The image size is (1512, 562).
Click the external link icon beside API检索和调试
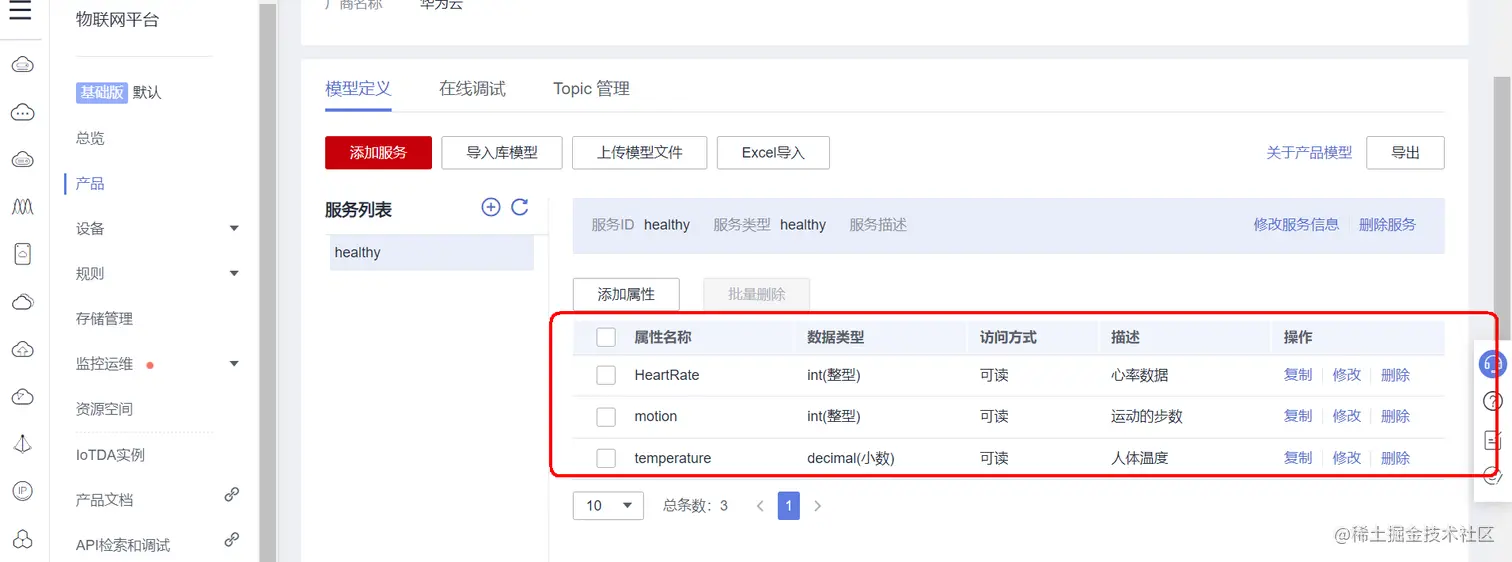pos(231,539)
